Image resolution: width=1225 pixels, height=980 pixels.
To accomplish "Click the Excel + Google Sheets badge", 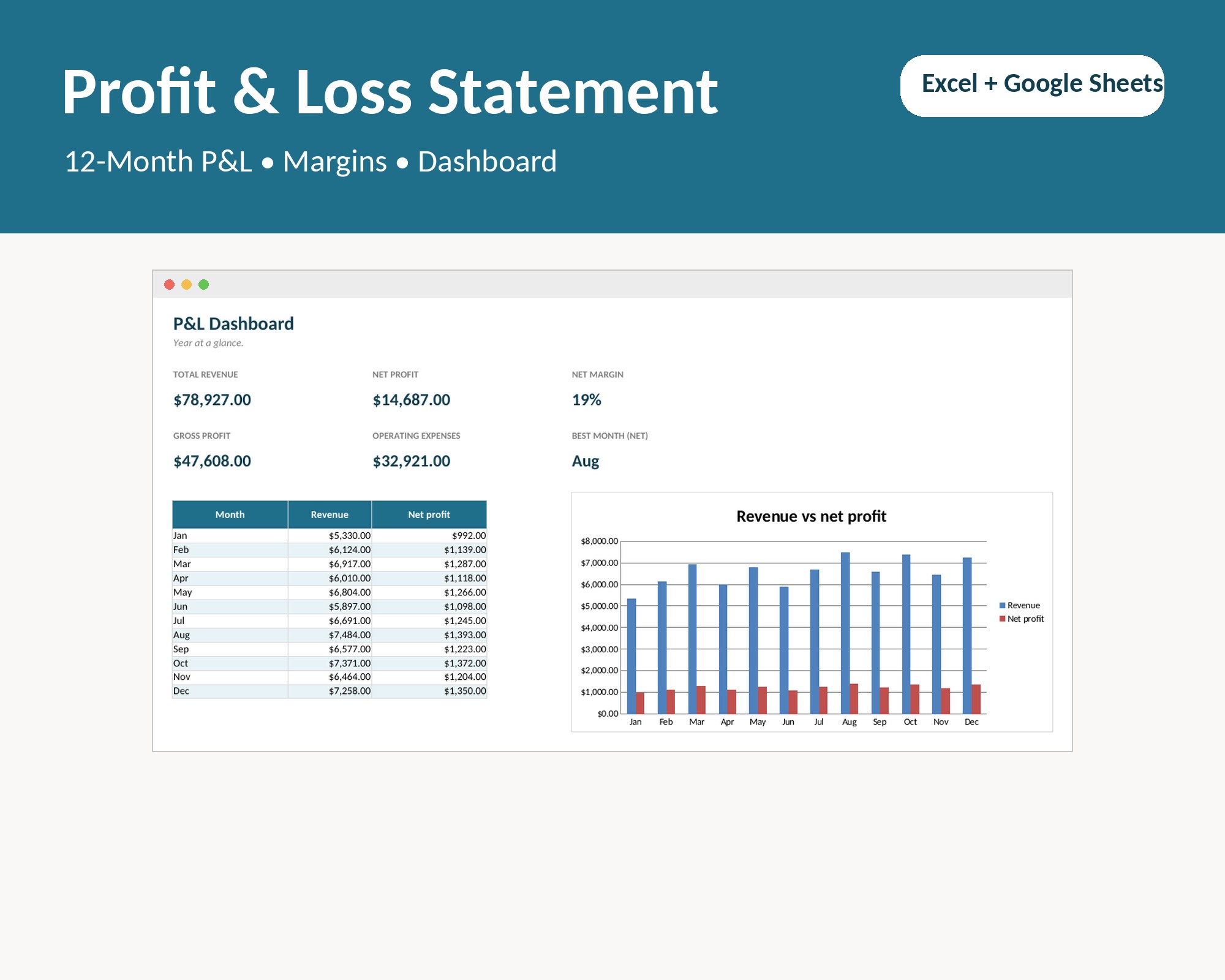I will point(1032,86).
